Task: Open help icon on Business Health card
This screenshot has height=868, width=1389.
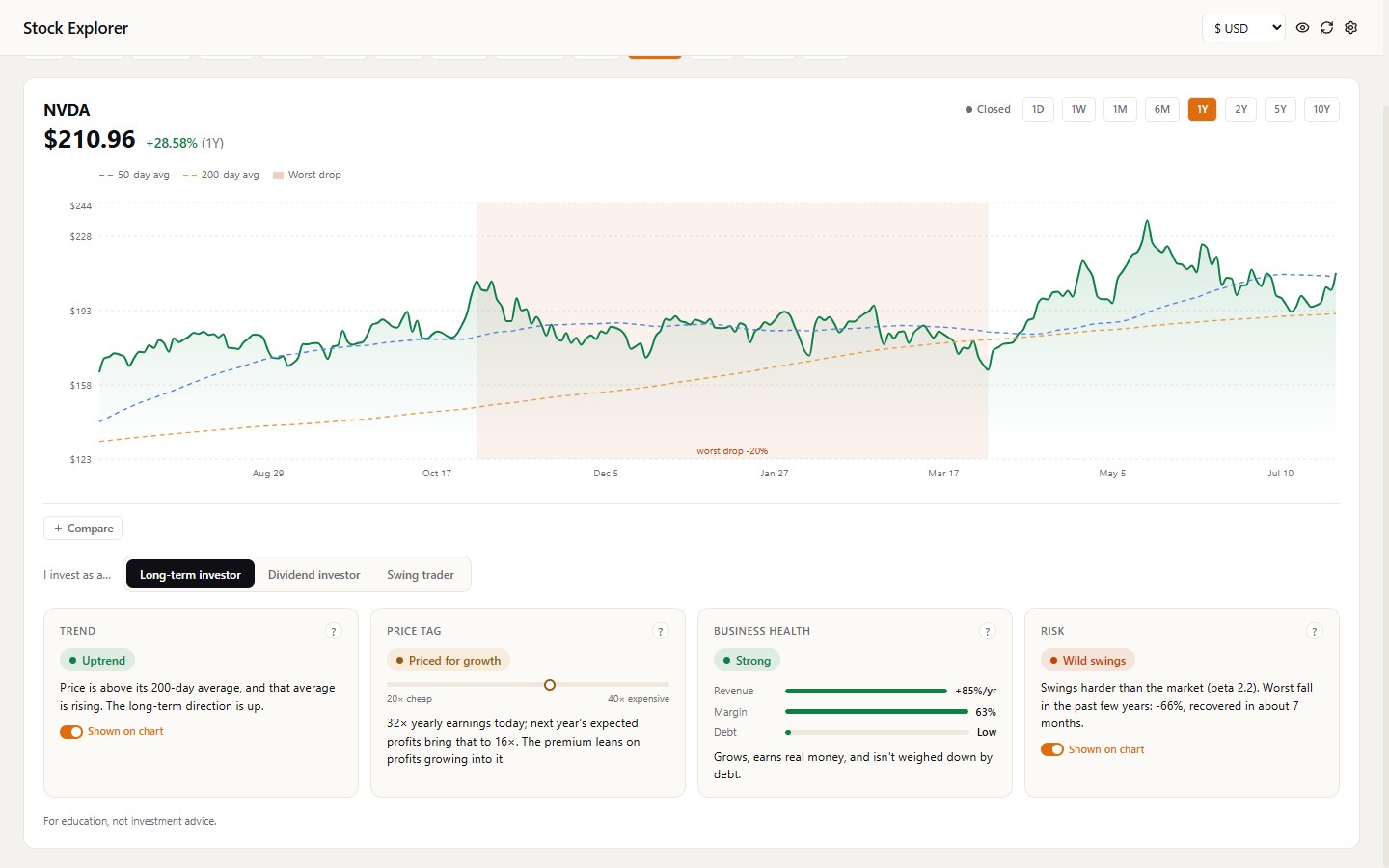Action: pyautogui.click(x=987, y=631)
